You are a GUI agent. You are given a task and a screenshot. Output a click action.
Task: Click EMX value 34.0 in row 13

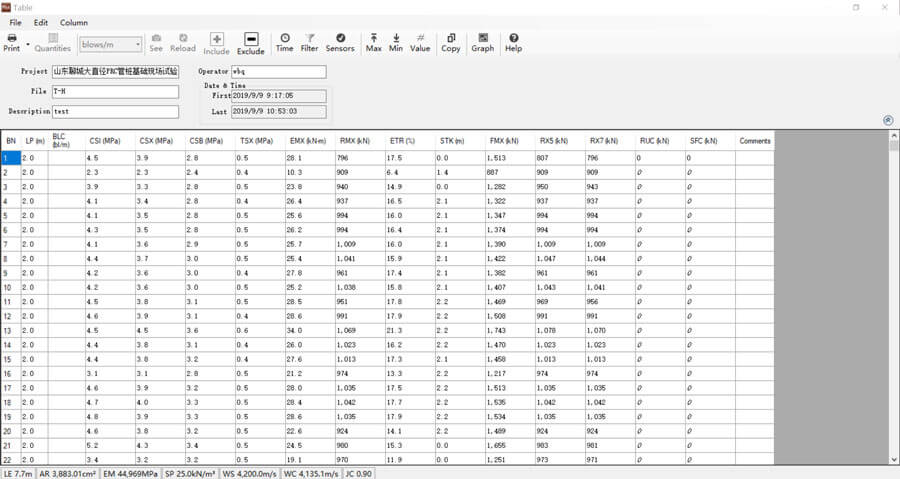point(311,330)
